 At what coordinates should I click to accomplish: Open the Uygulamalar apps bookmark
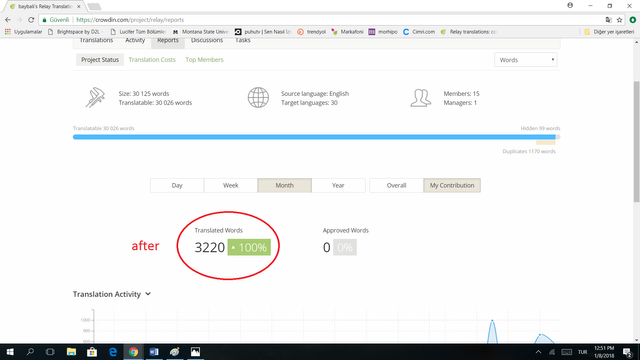23,31
